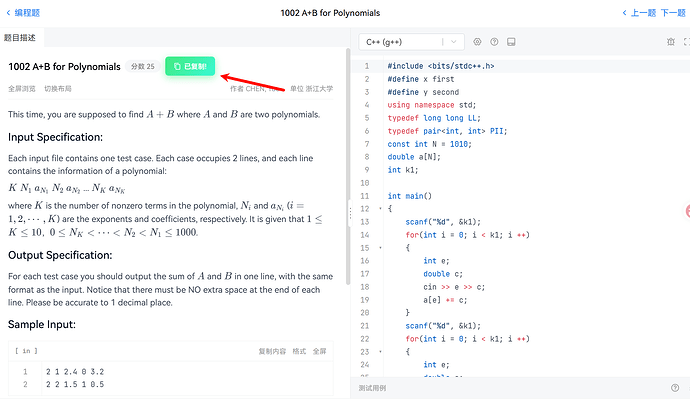
Task: Click the code line 'typedef long long LL;'
Action: tap(434, 118)
